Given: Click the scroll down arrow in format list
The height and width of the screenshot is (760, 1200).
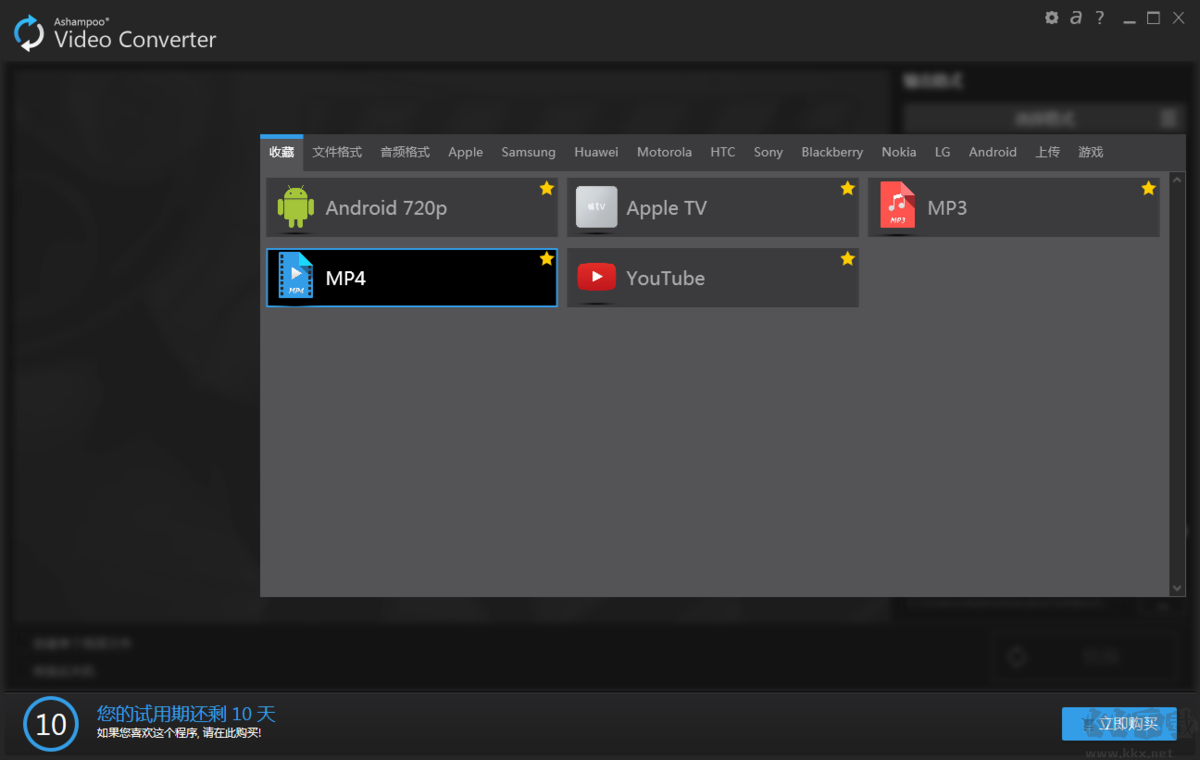Looking at the screenshot, I should click(x=1177, y=588).
